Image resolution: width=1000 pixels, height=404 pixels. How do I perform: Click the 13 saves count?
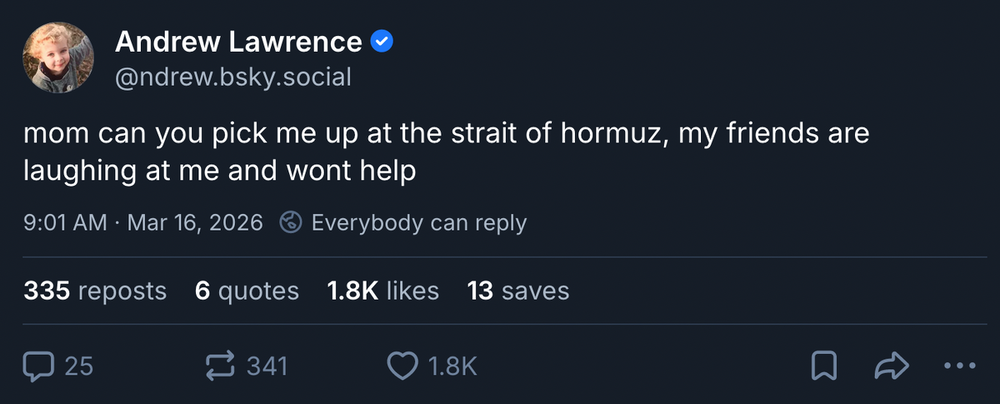[x=518, y=291]
